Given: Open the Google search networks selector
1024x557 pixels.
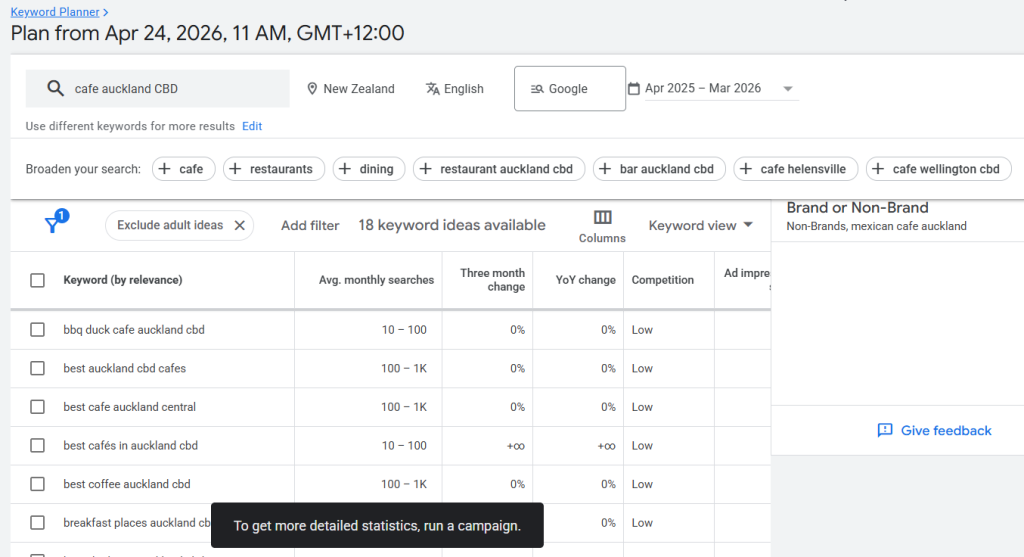Looking at the screenshot, I should (569, 88).
